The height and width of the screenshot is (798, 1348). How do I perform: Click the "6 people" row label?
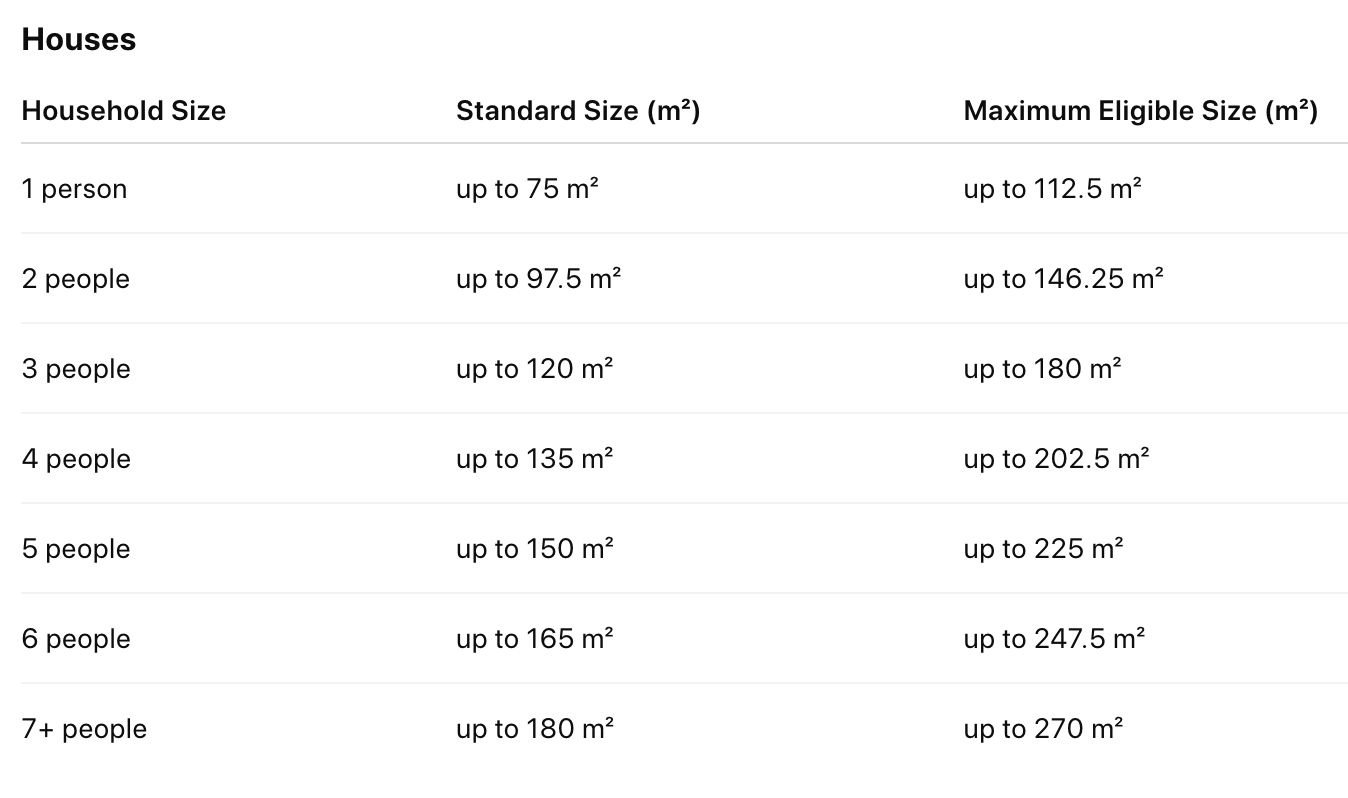(76, 639)
